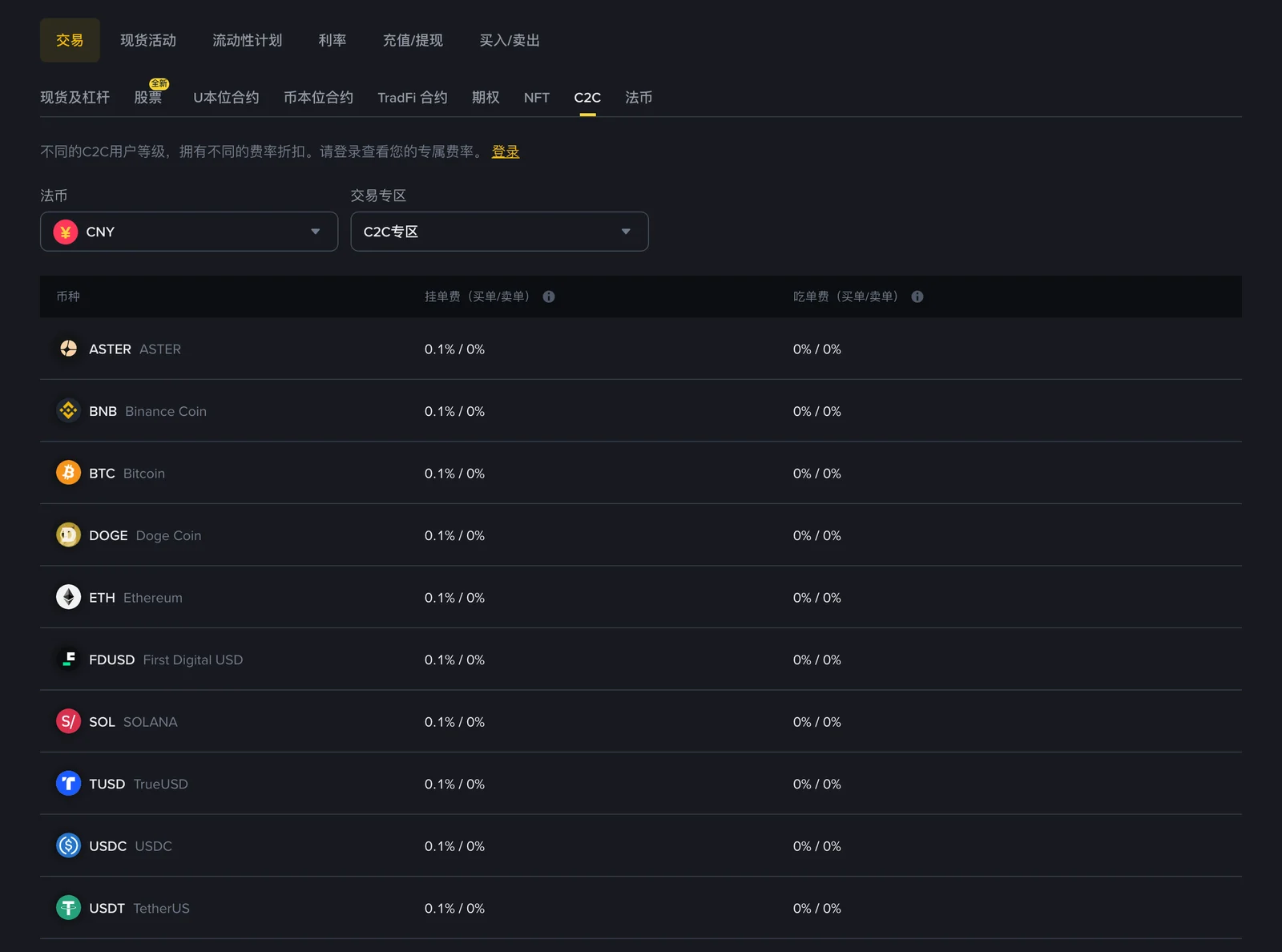Open the 流动性计划 tab

coord(247,40)
